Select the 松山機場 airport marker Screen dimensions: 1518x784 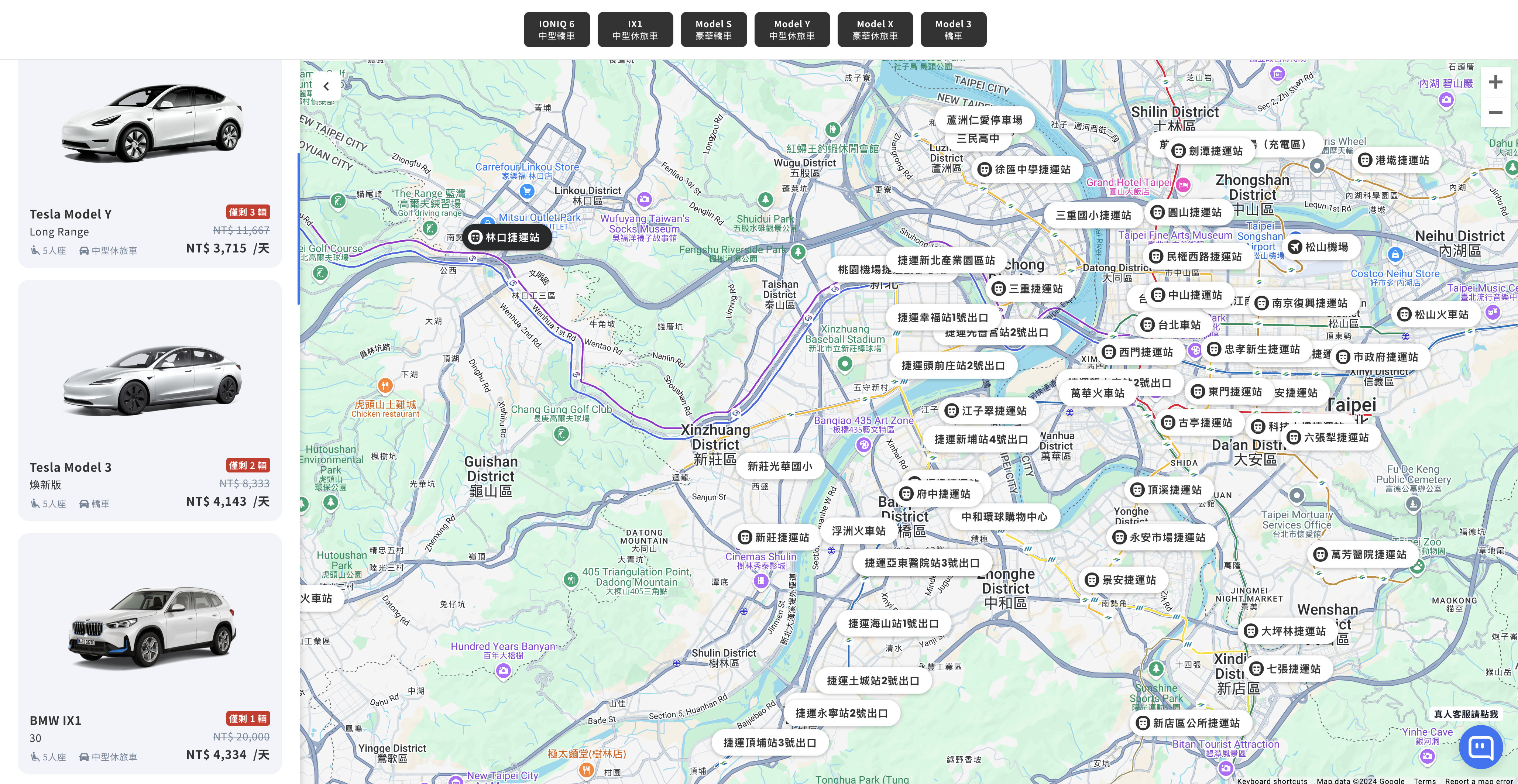[1320, 247]
